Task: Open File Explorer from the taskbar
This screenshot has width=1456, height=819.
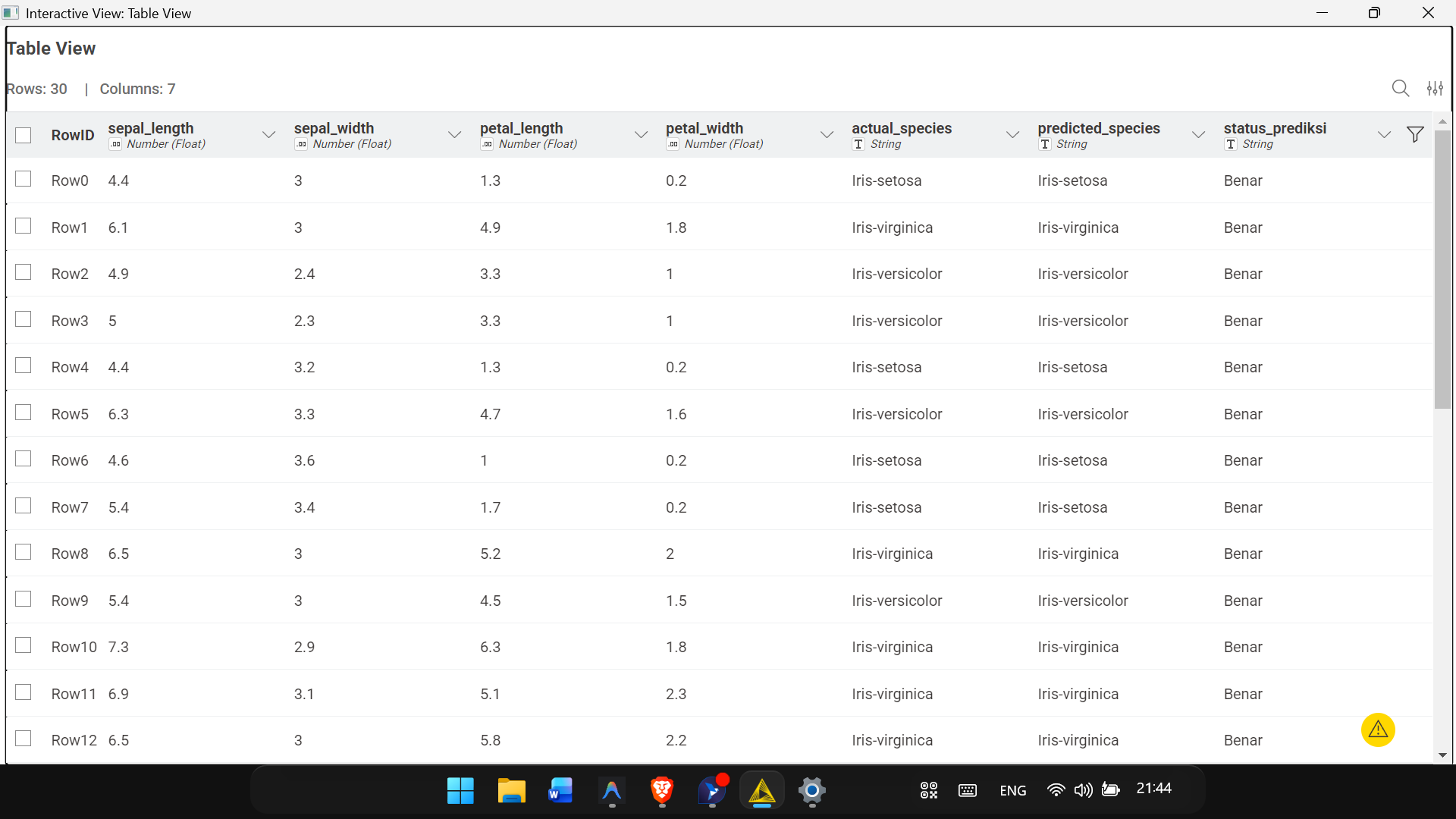Action: click(511, 790)
